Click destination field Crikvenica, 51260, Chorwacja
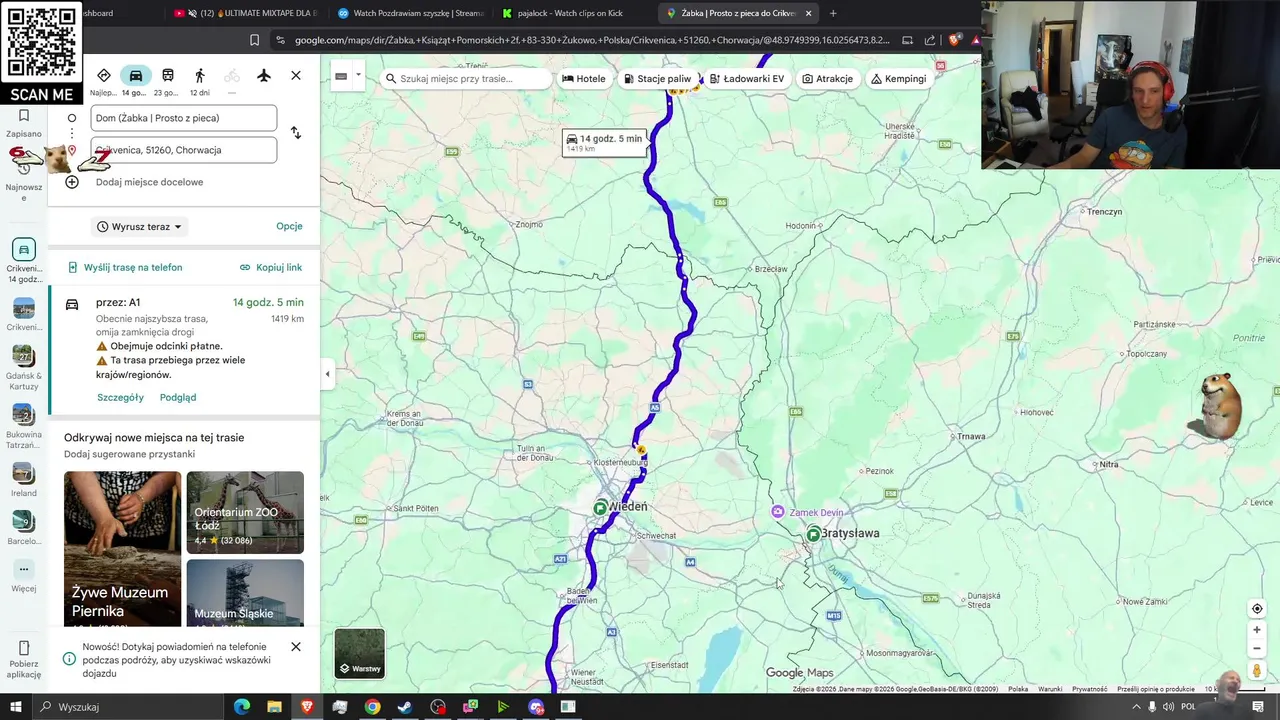 tap(184, 150)
